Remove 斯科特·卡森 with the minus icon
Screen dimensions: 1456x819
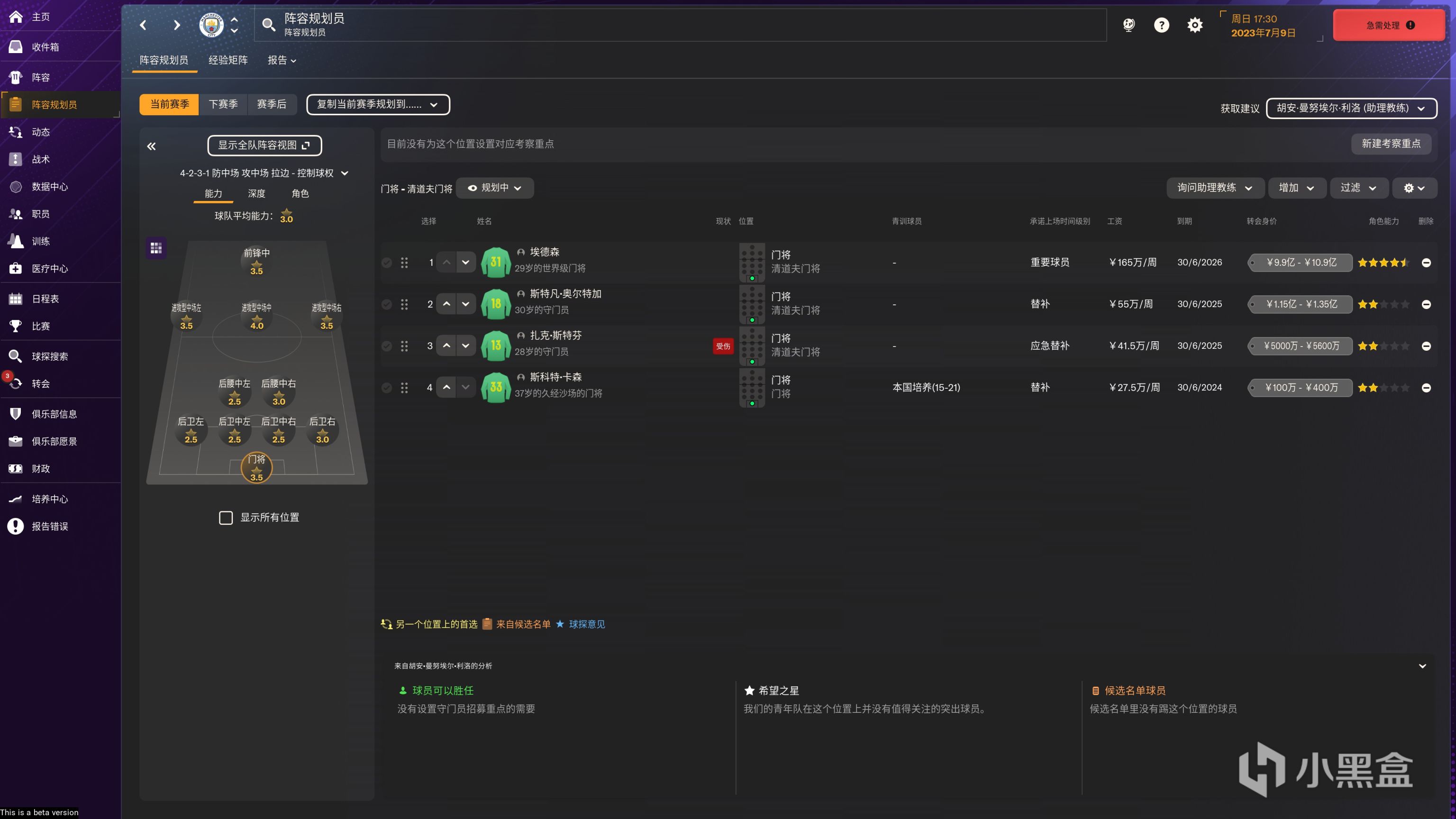coord(1426,388)
